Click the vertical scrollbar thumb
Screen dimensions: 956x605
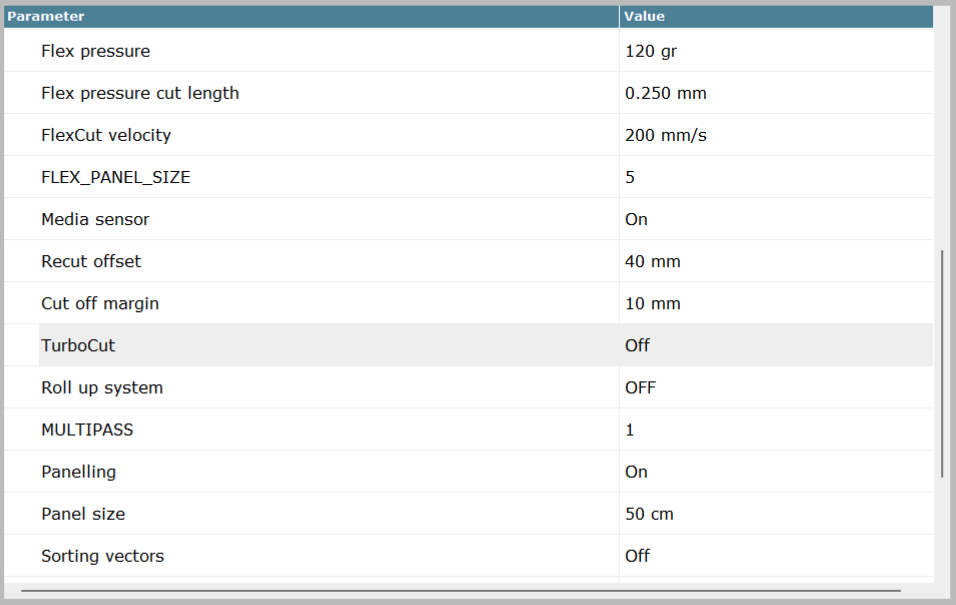coord(942,363)
